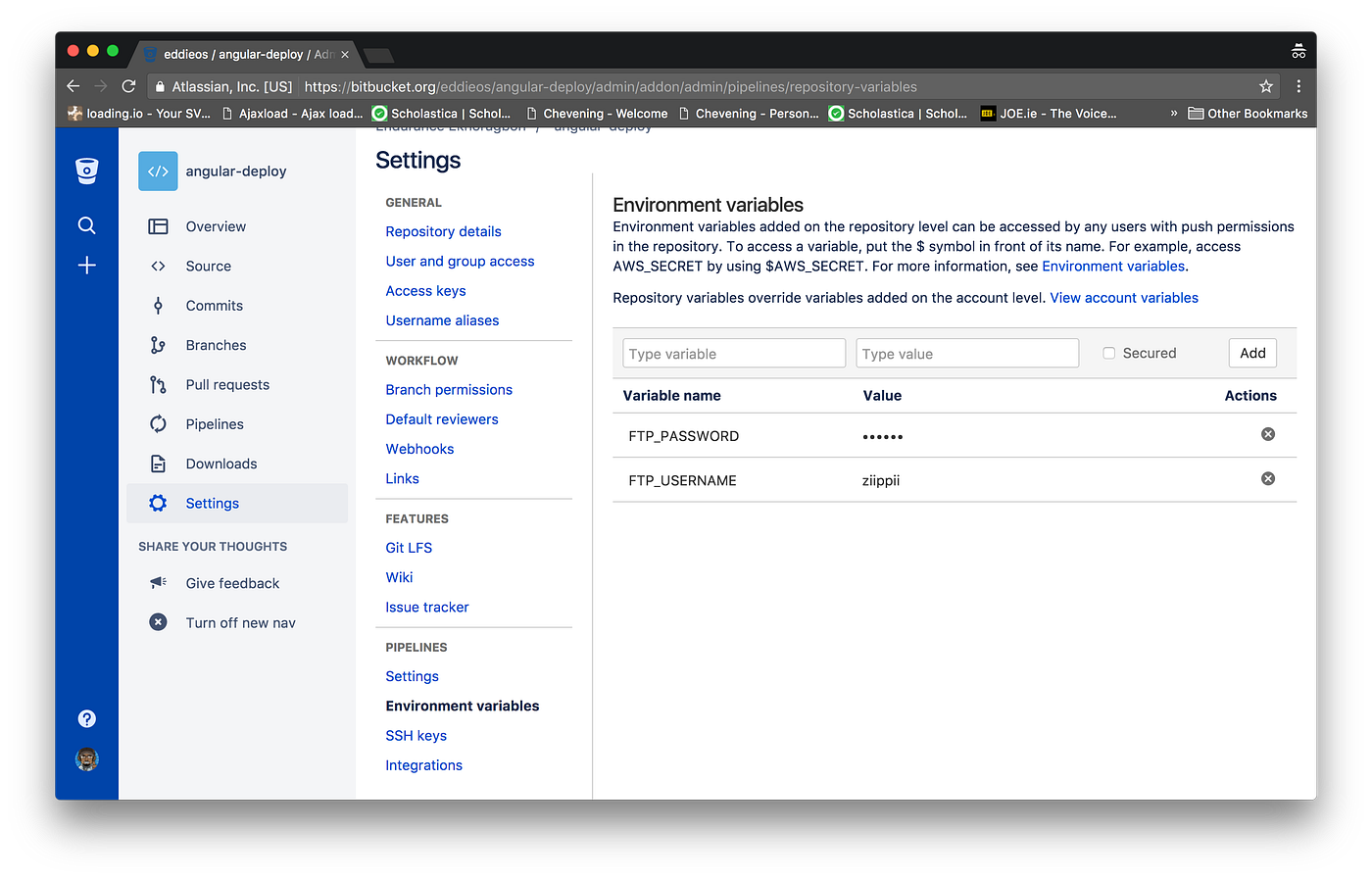The height and width of the screenshot is (879, 1372).
Task: Open the Commits sidebar item
Action: tap(214, 306)
